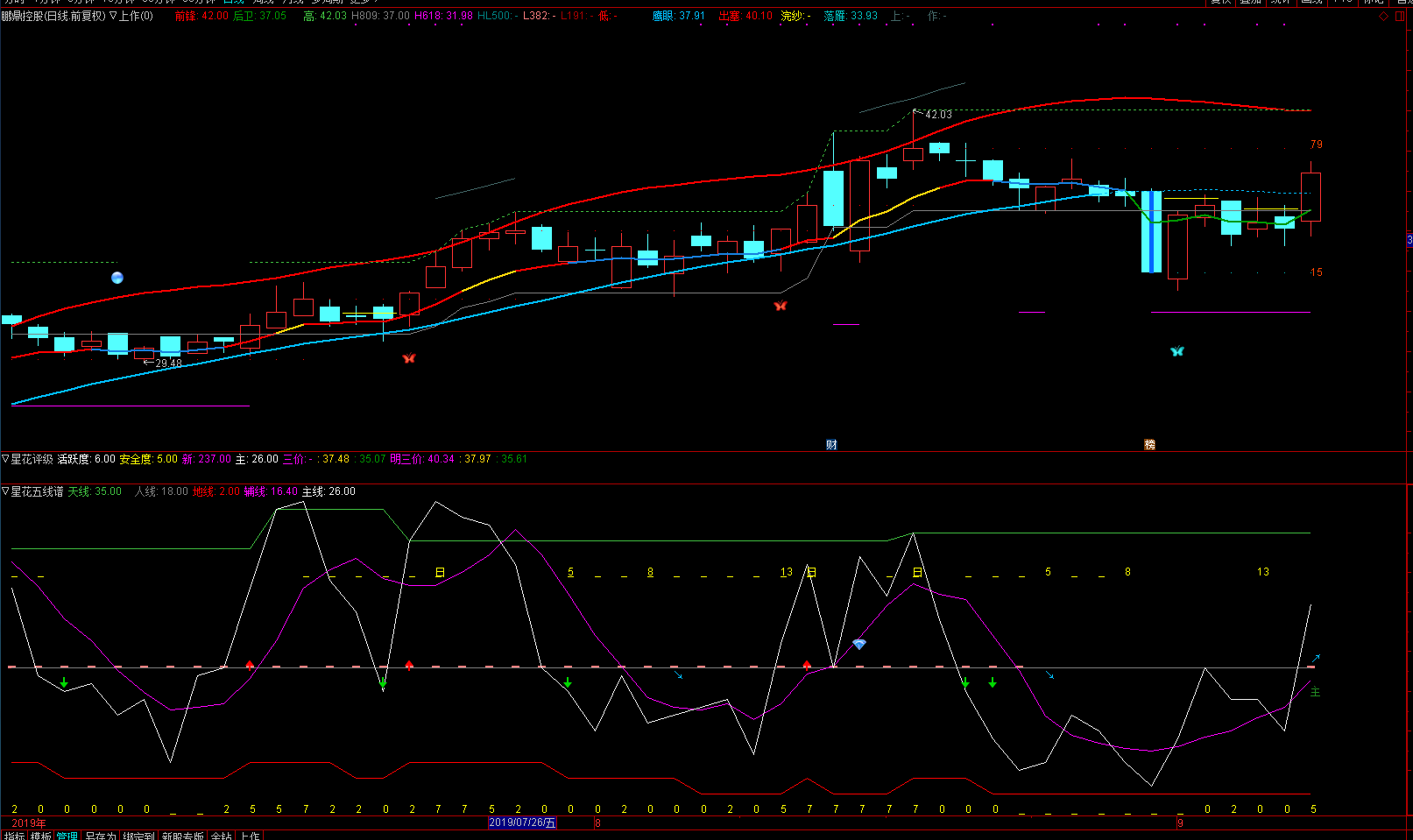The height and width of the screenshot is (840, 1413).
Task: Select the 管理 tab at the bottom
Action: (67, 836)
